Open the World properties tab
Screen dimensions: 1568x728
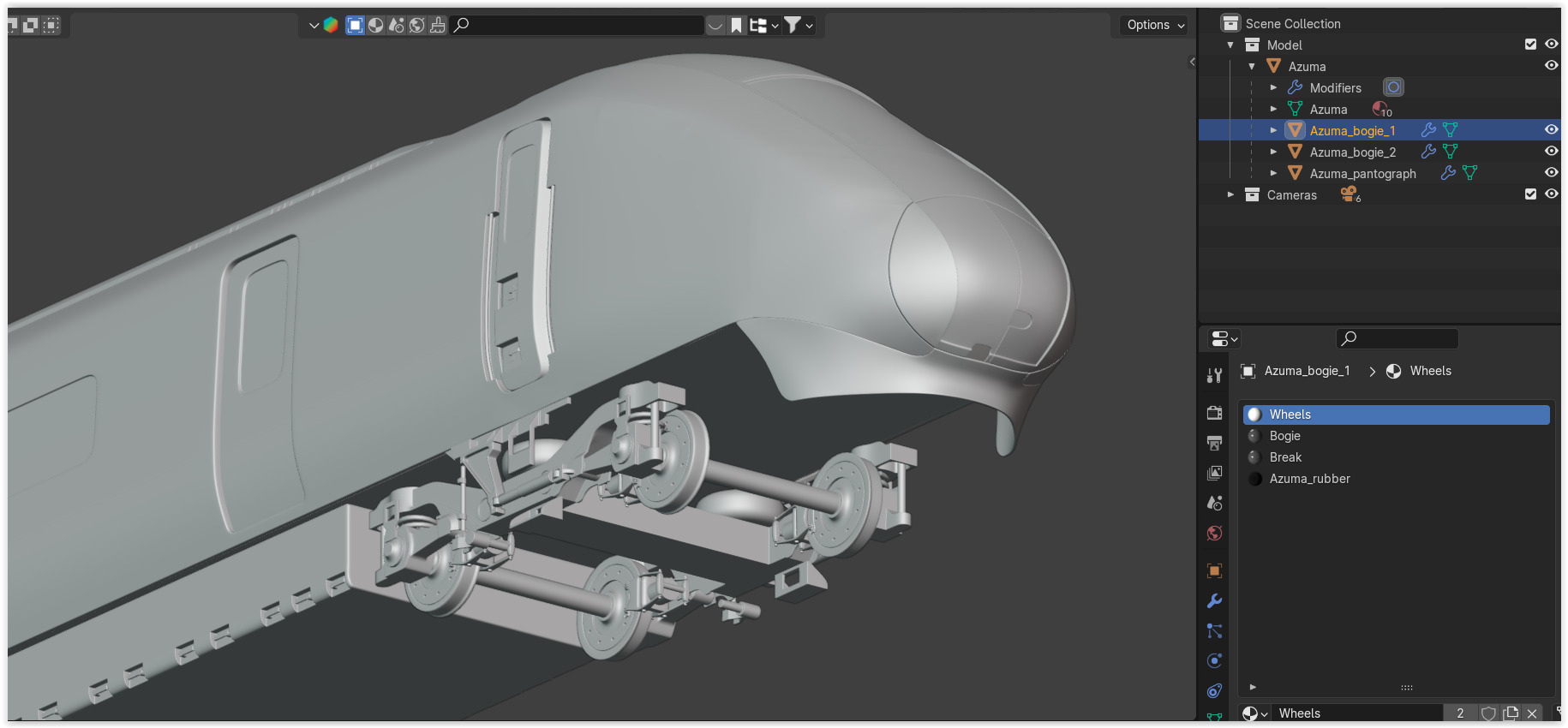click(1214, 534)
